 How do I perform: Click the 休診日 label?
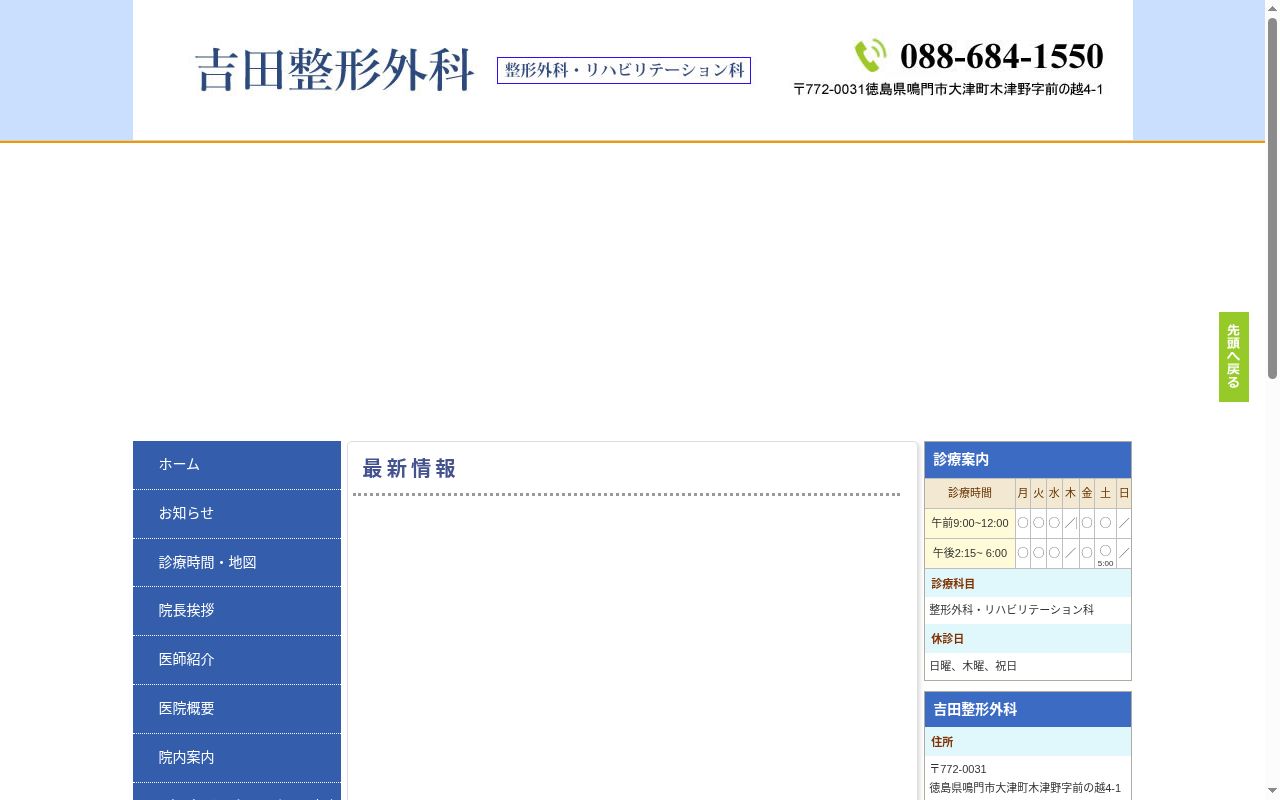pyautogui.click(x=948, y=639)
